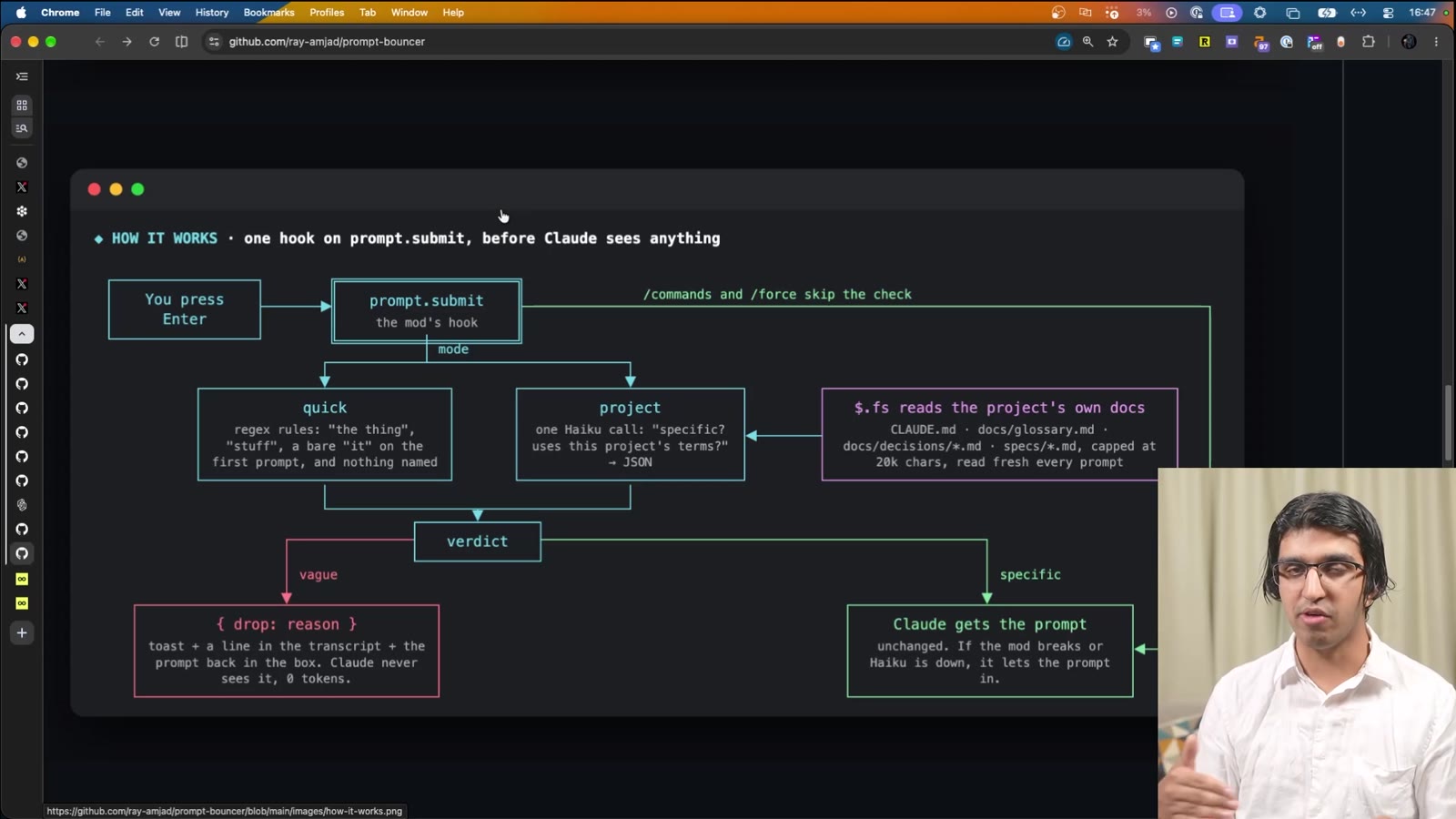The height and width of the screenshot is (819, 1456).
Task: Click the extension icon with 97 badge
Action: tap(1260, 43)
